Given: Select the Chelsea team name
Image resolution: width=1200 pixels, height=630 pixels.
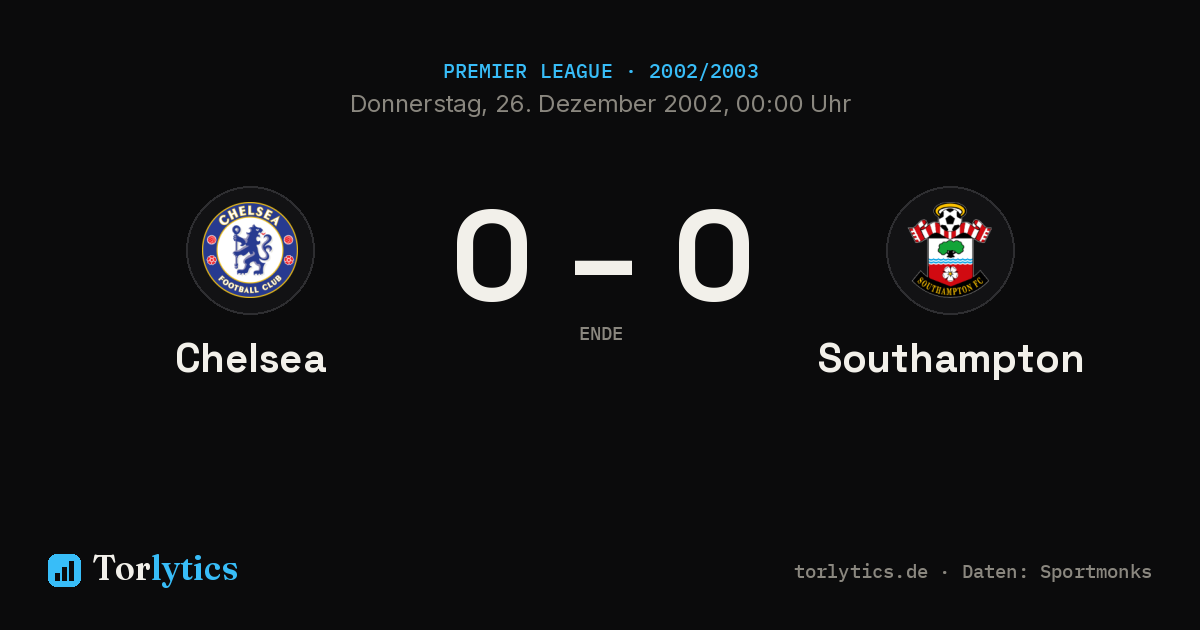Looking at the screenshot, I should [251, 359].
